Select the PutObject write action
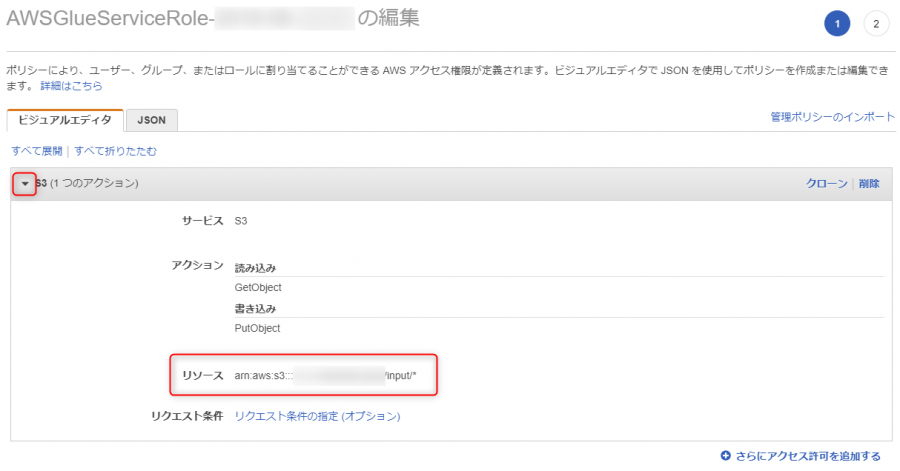900x471 pixels. pos(257,328)
